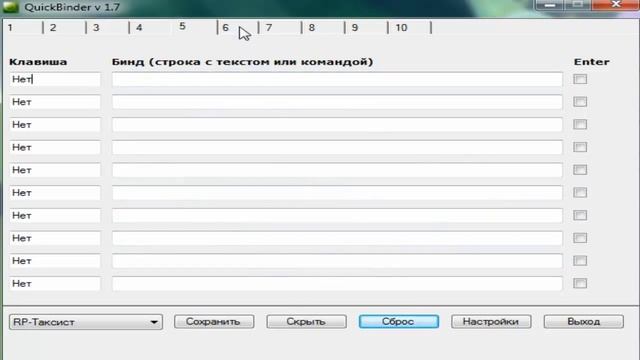
Task: Select the third row key field
Action: point(55,124)
